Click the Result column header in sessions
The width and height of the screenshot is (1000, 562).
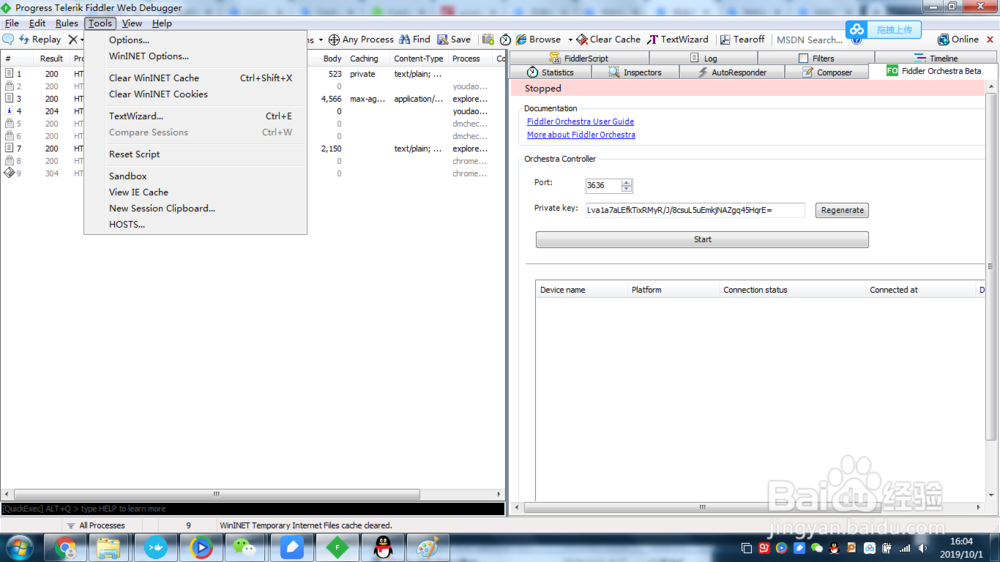click(x=51, y=59)
